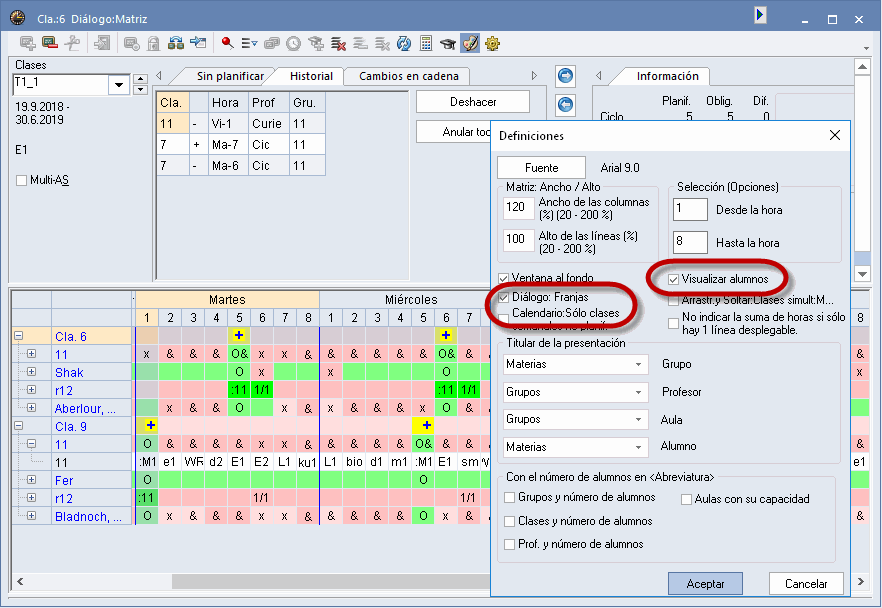Click the clock toolbar icon
This screenshot has height=608, width=882.
click(x=294, y=43)
